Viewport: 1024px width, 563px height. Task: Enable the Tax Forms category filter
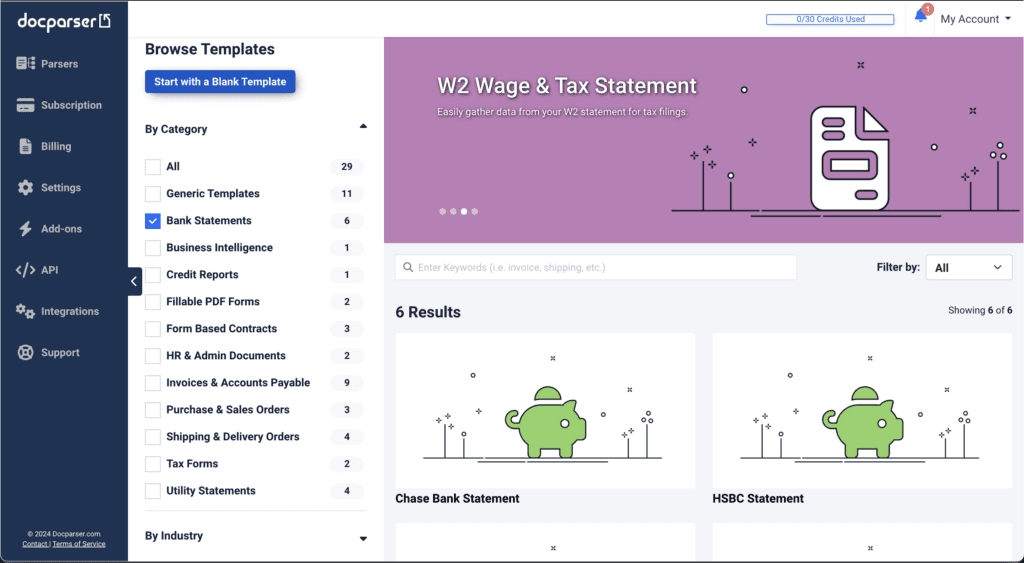tap(153, 464)
